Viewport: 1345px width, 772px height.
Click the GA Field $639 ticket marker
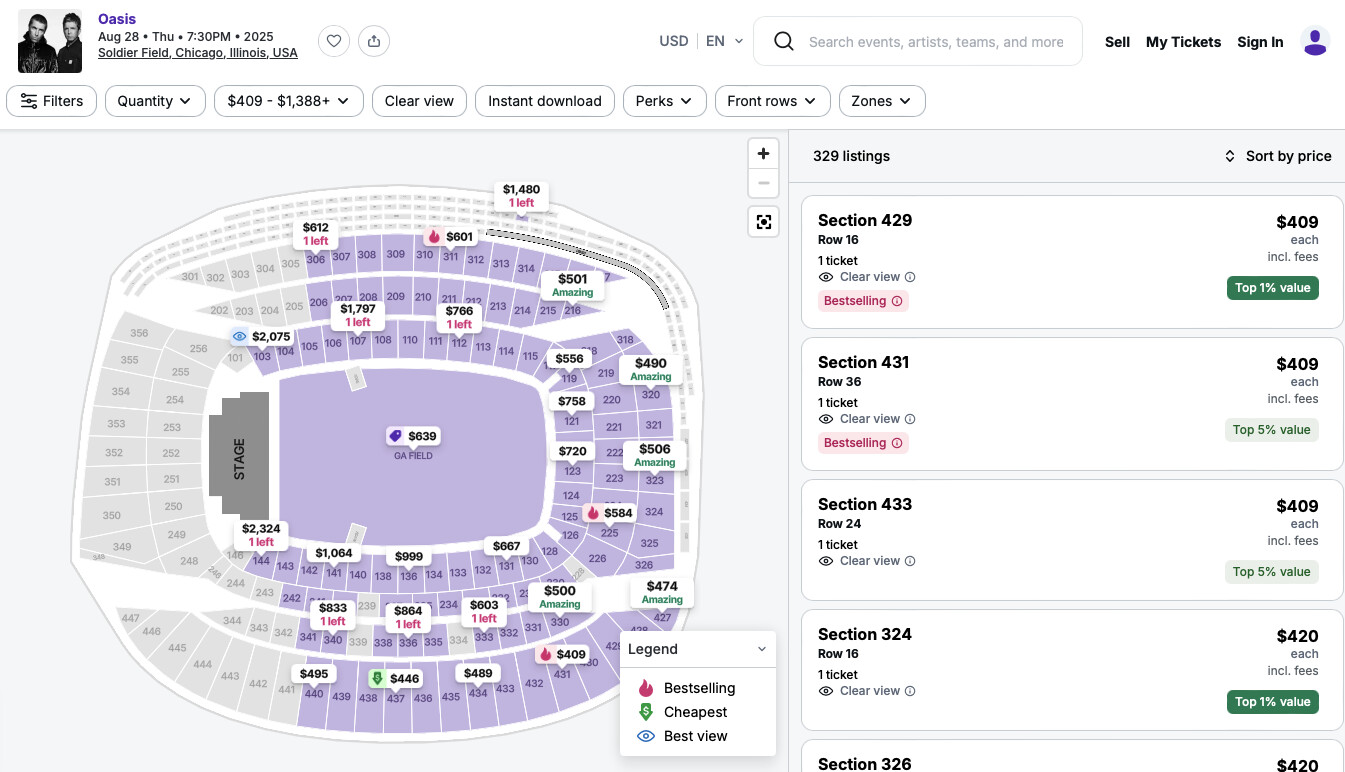coord(413,436)
